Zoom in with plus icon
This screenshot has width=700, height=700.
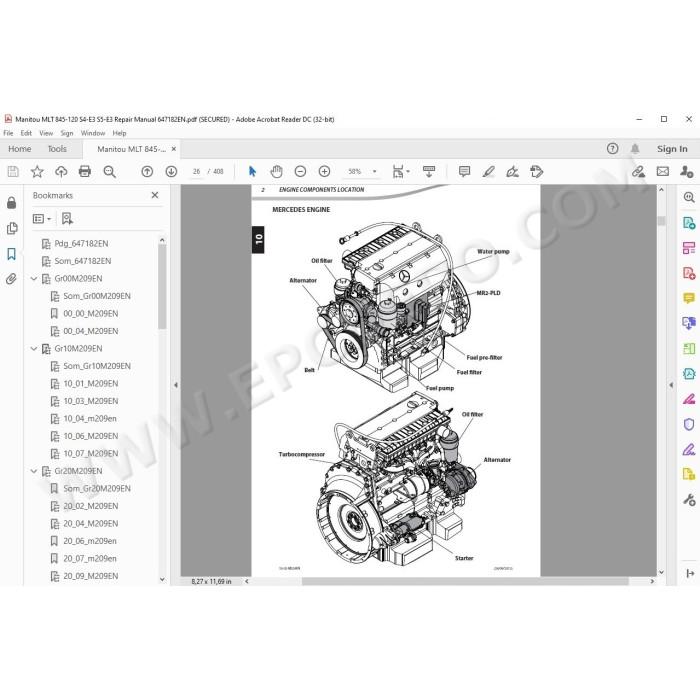pos(325,171)
